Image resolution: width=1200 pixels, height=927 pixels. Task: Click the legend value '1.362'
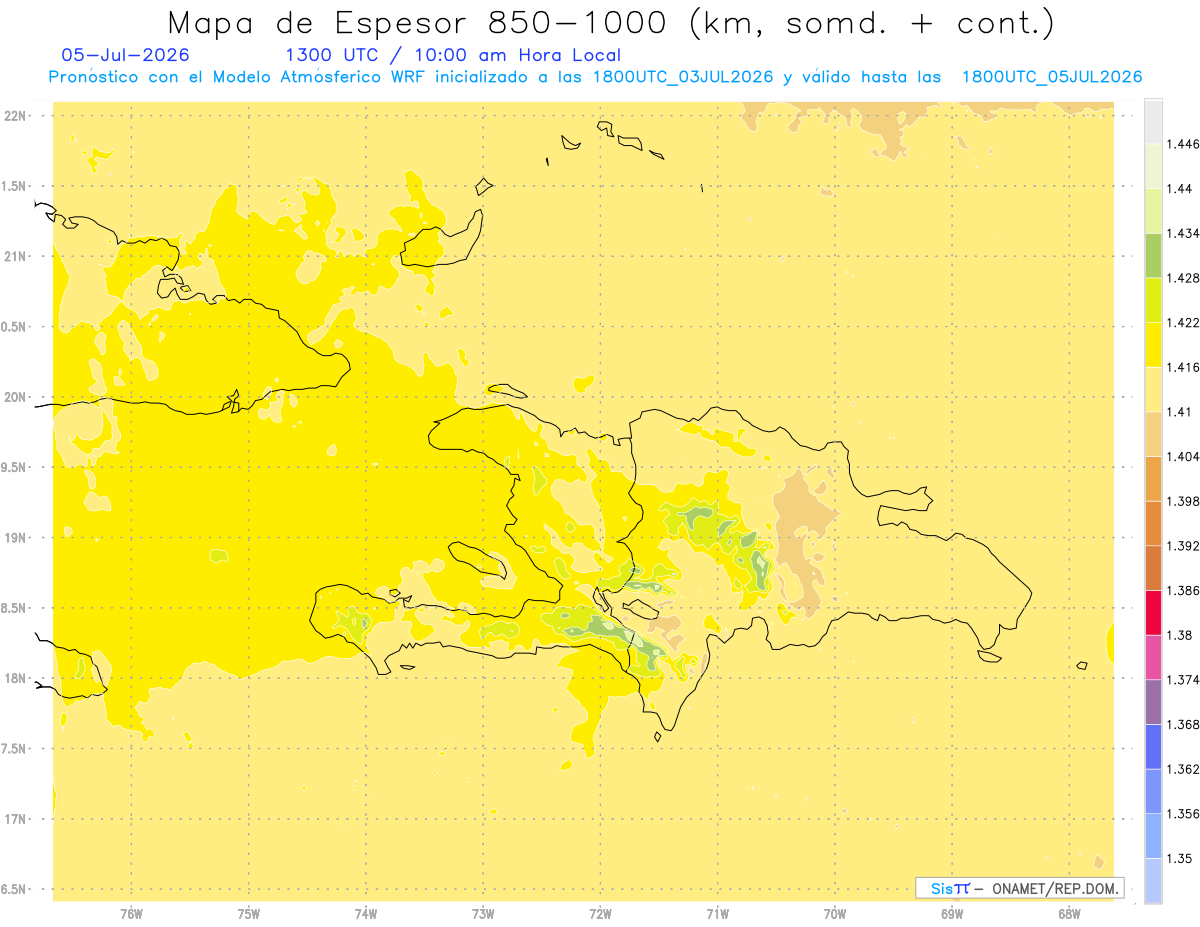pyautogui.click(x=1184, y=769)
